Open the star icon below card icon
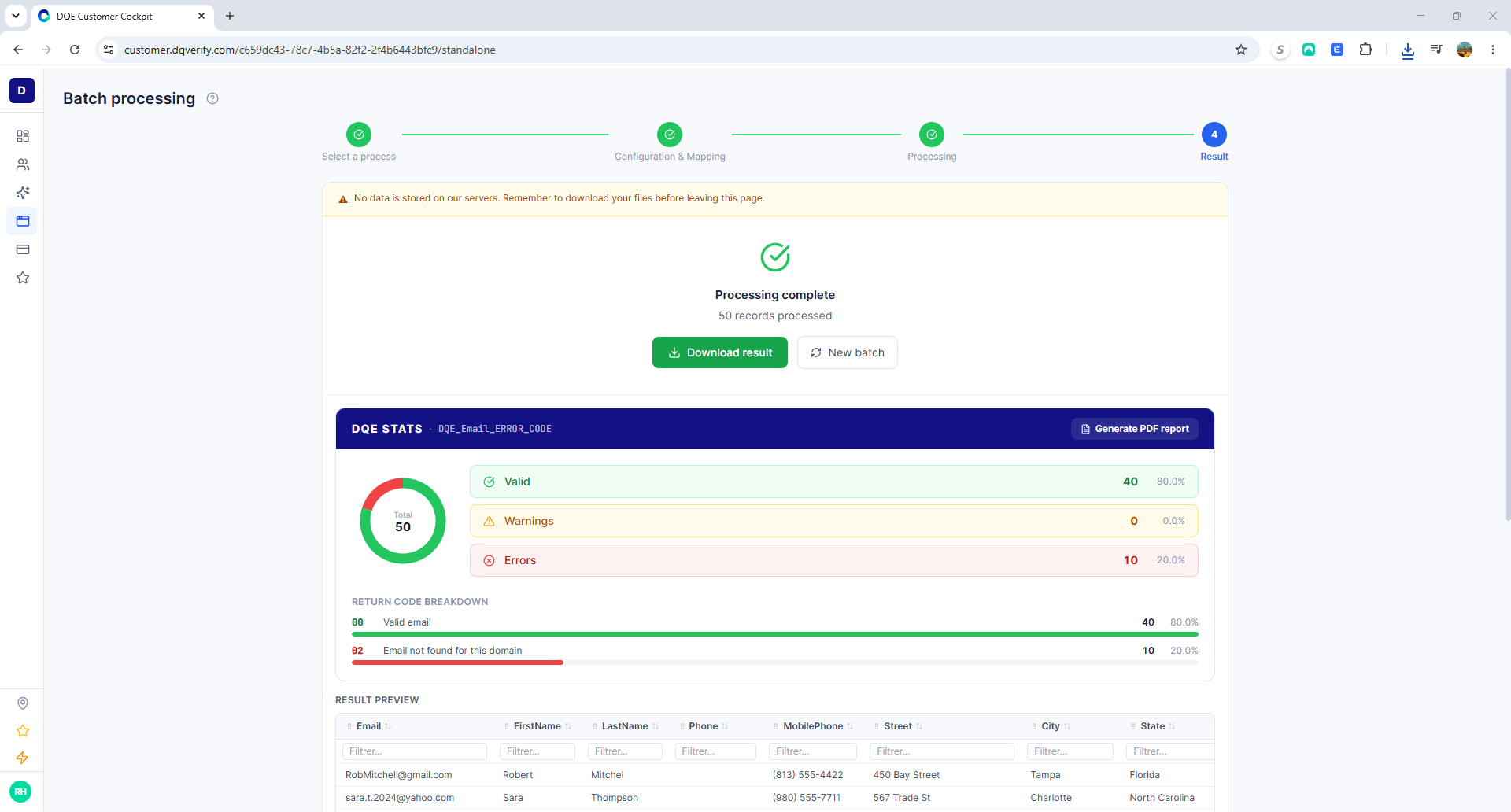 pos(23,278)
